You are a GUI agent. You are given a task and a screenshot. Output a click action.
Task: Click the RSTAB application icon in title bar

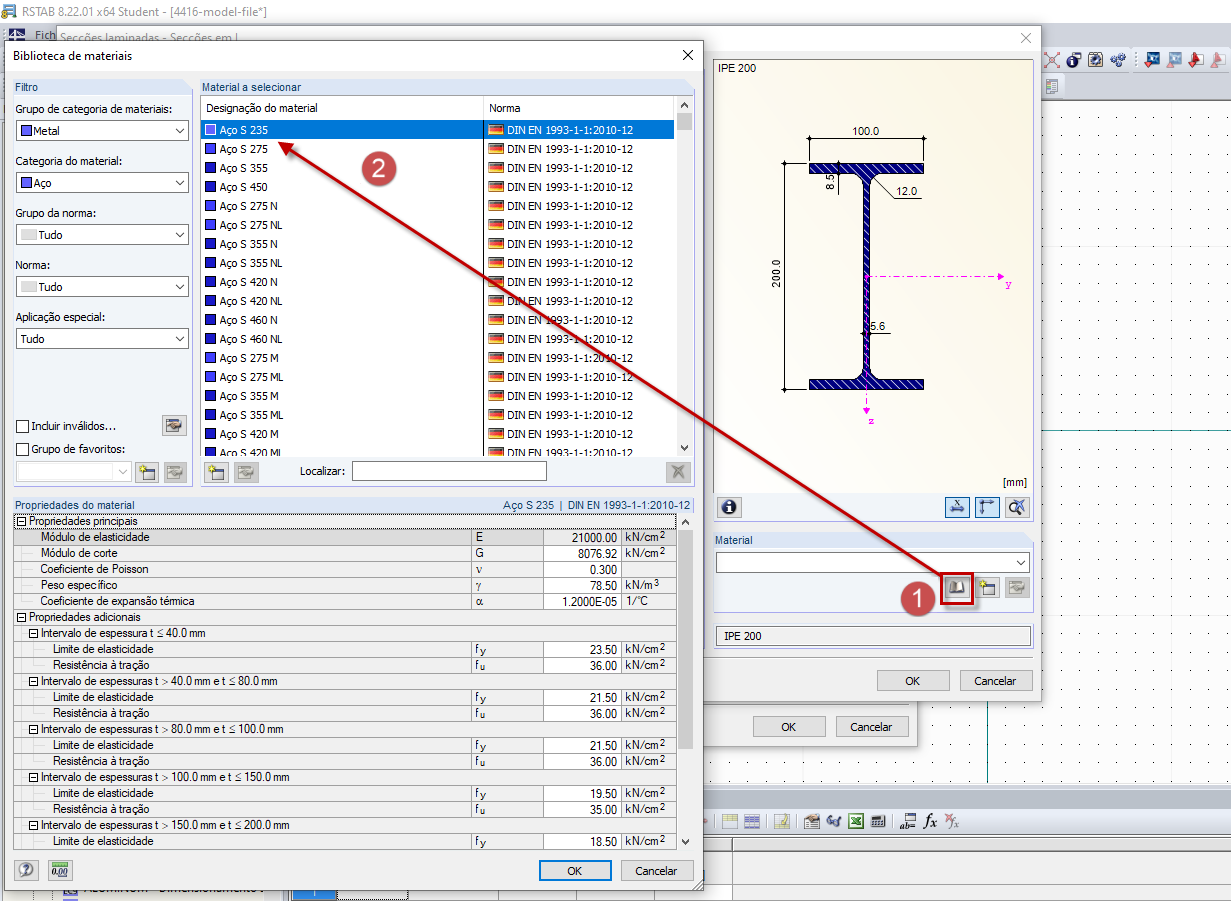(9, 10)
